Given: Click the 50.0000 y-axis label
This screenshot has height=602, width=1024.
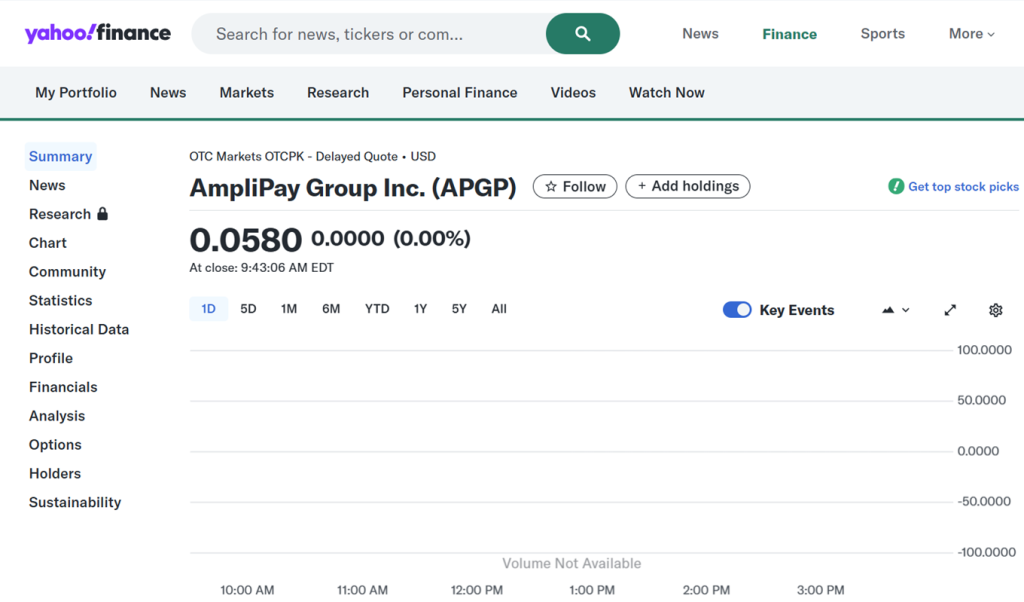Looking at the screenshot, I should click(x=982, y=400).
